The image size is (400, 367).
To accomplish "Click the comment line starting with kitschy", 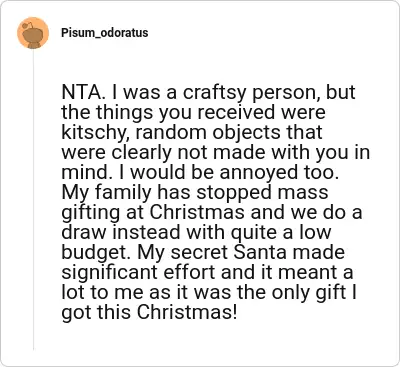I will click(x=192, y=132).
